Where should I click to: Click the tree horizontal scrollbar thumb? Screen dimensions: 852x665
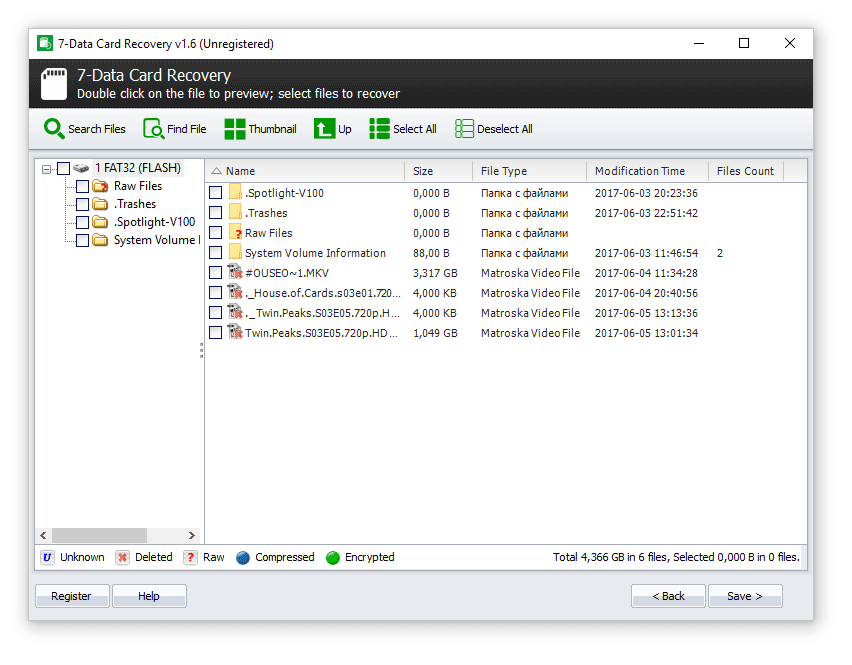(x=99, y=535)
